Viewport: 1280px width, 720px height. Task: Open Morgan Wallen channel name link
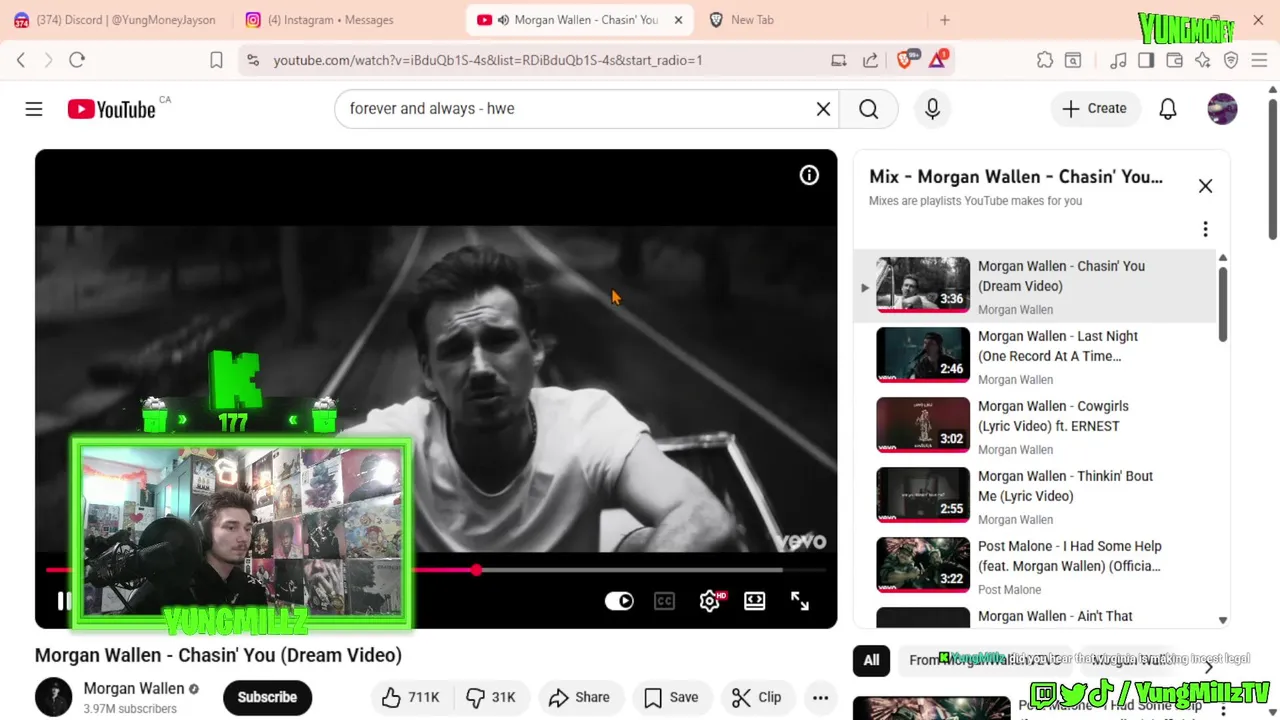(x=134, y=688)
